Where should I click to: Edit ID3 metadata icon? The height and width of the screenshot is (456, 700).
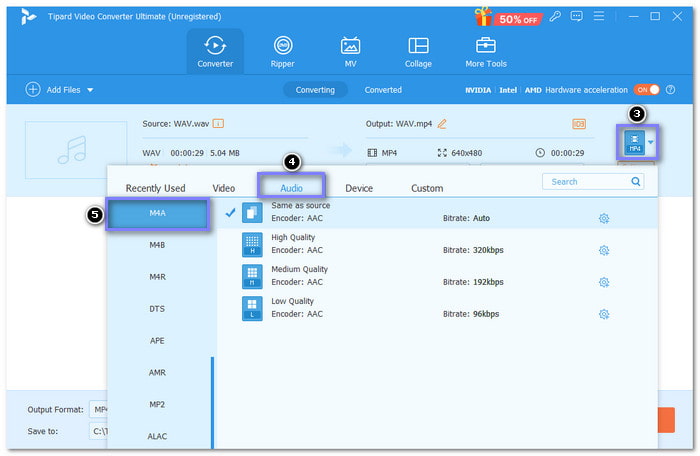[579, 124]
